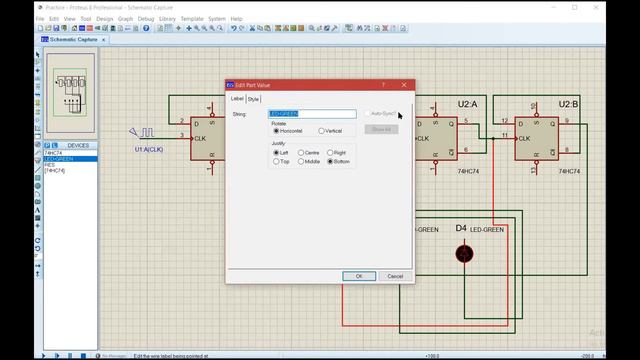The width and height of the screenshot is (640, 360).
Task: Close the Edit Part Value dialog
Action: point(404,85)
